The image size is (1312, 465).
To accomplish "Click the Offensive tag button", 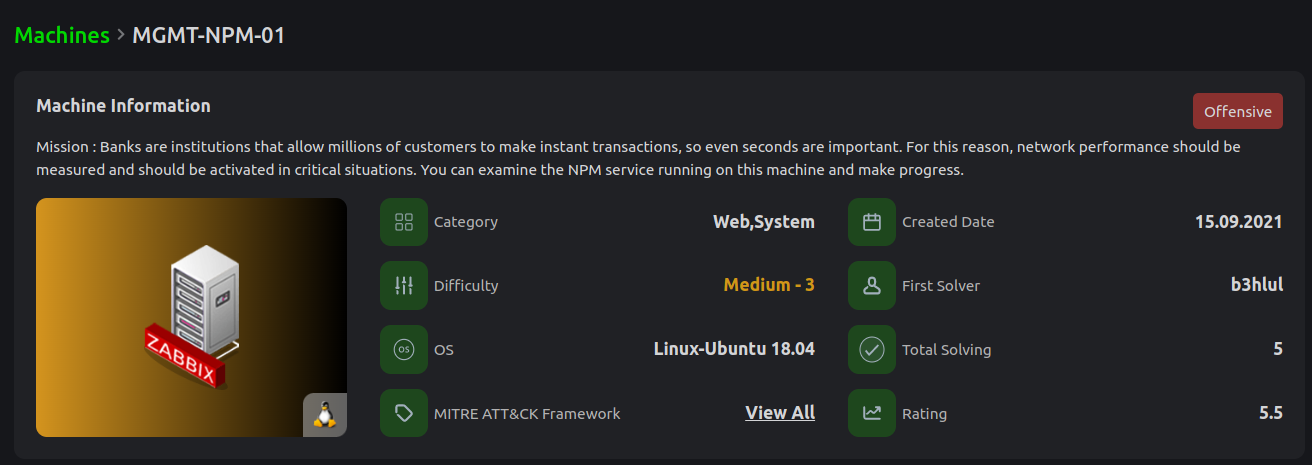I will coord(1237,111).
